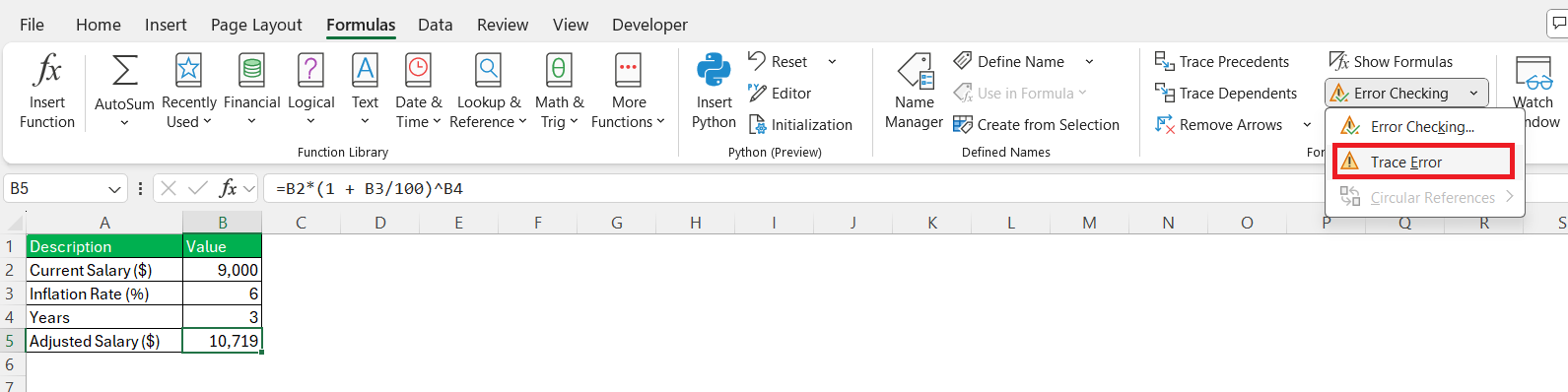Screen dimensions: 1568x392
Task: Open Financial functions icon
Action: click(251, 71)
